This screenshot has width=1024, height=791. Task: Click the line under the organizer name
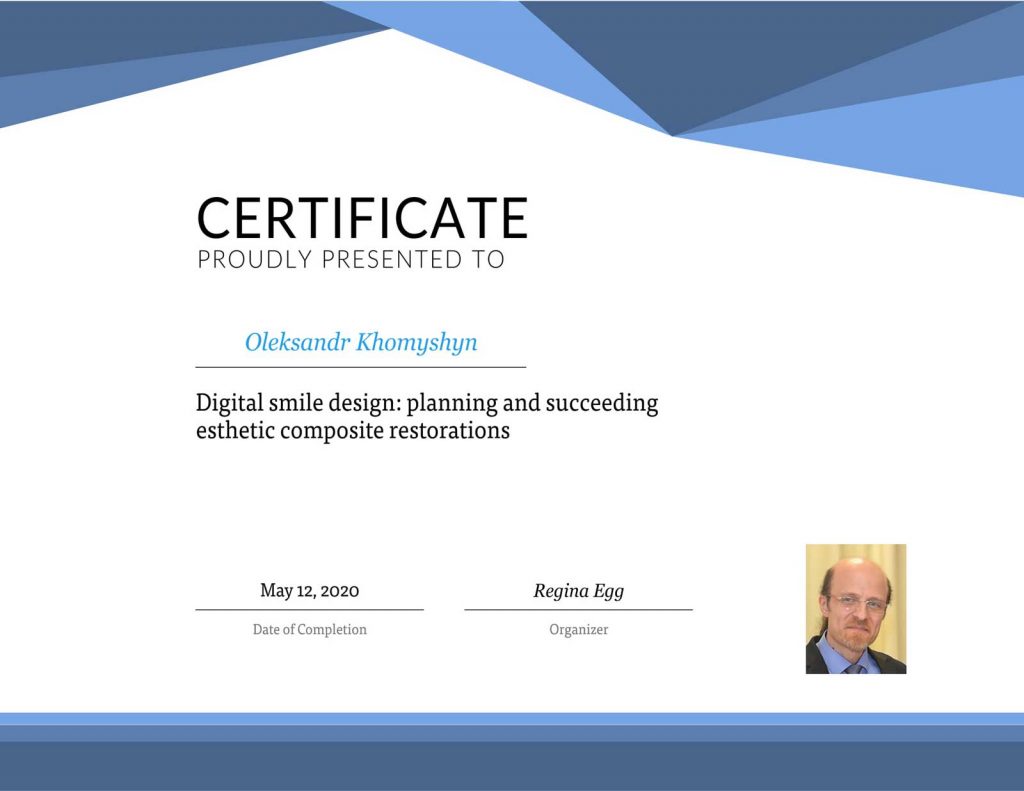tap(578, 609)
